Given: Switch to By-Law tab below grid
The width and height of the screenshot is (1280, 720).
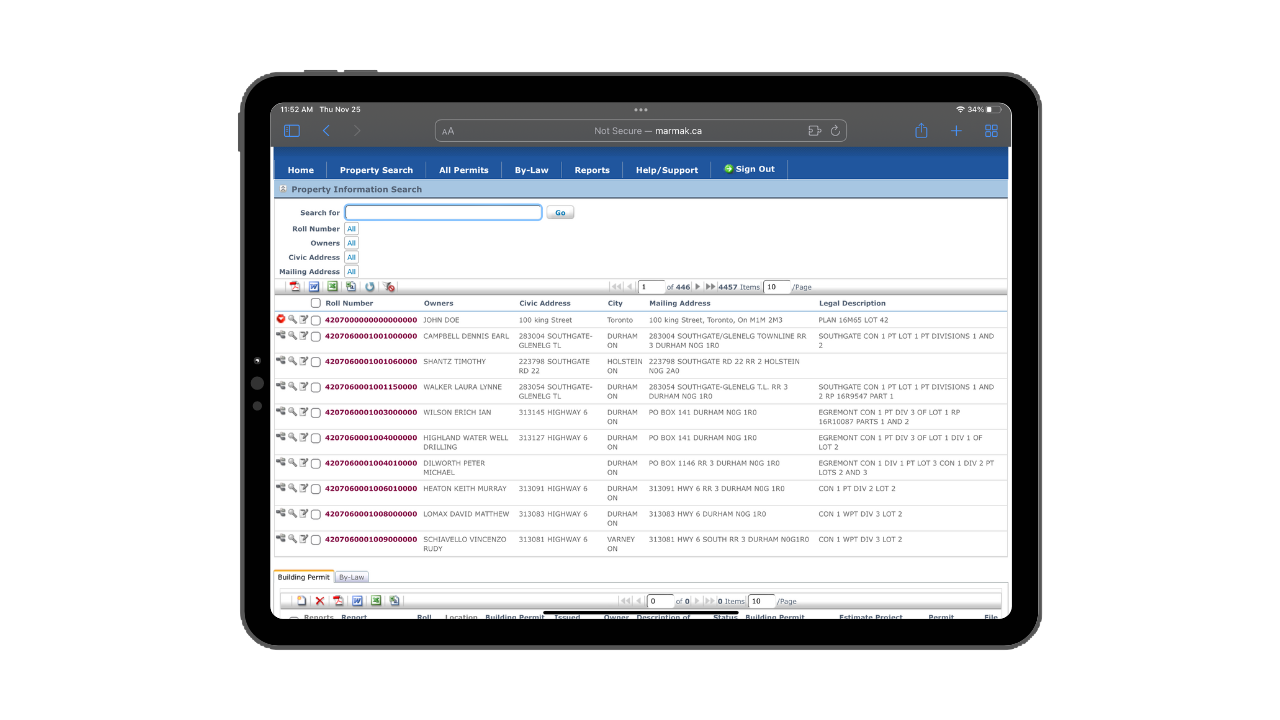Looking at the screenshot, I should tap(351, 577).
